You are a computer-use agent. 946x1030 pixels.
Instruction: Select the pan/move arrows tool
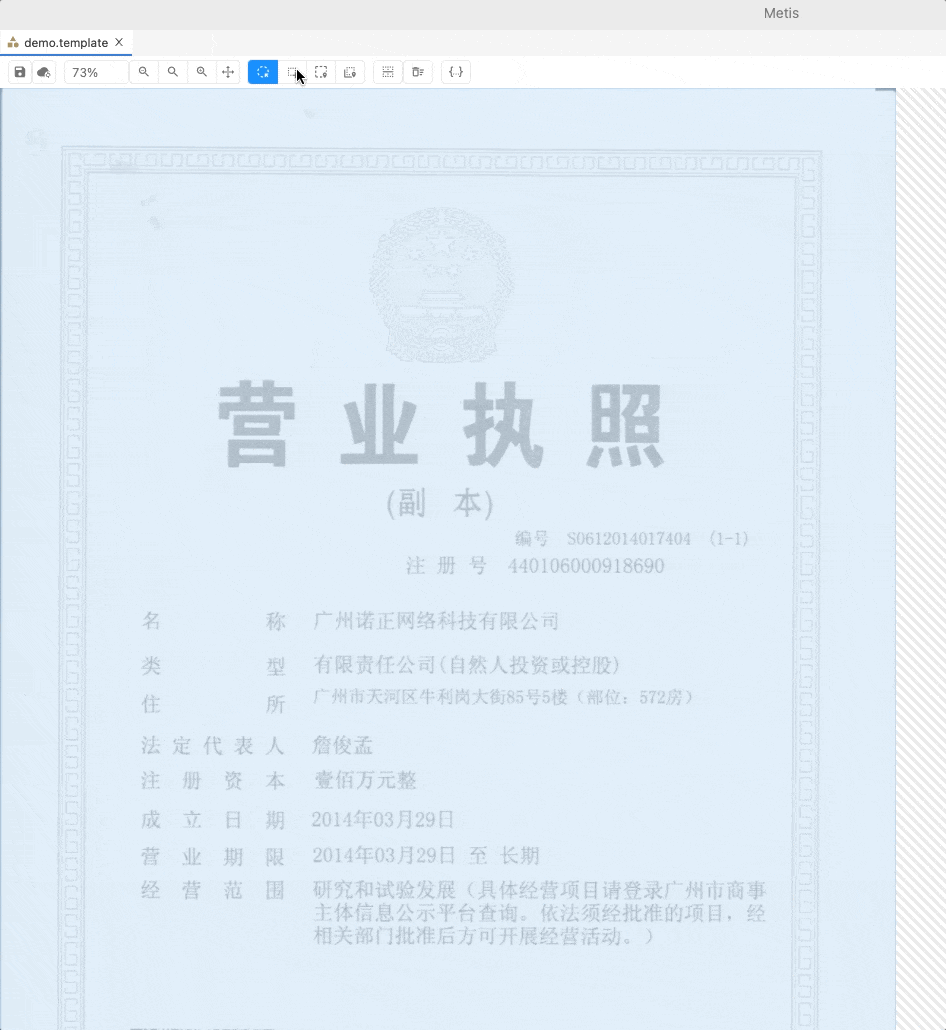(x=228, y=72)
